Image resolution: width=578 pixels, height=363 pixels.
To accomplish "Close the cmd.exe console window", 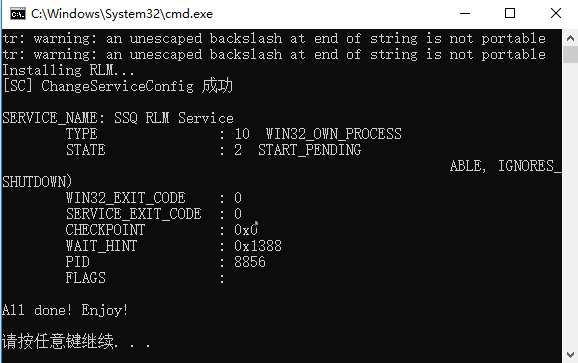I will [x=556, y=14].
